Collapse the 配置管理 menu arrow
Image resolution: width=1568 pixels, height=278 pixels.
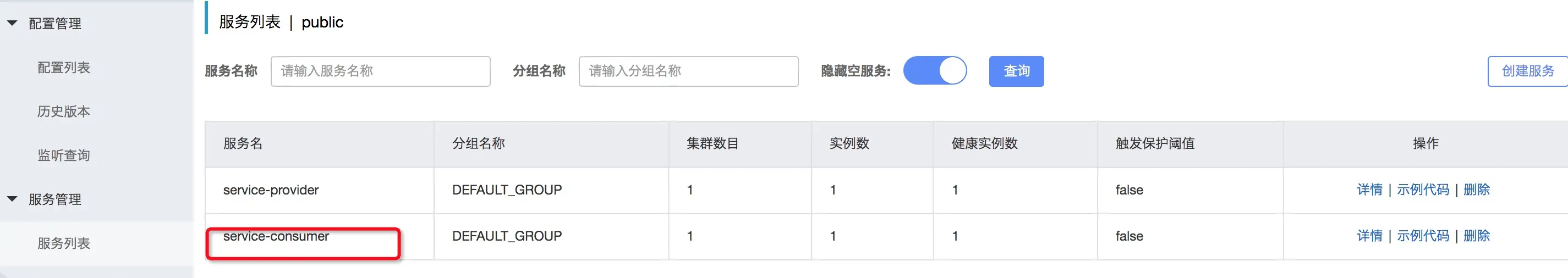(x=12, y=23)
